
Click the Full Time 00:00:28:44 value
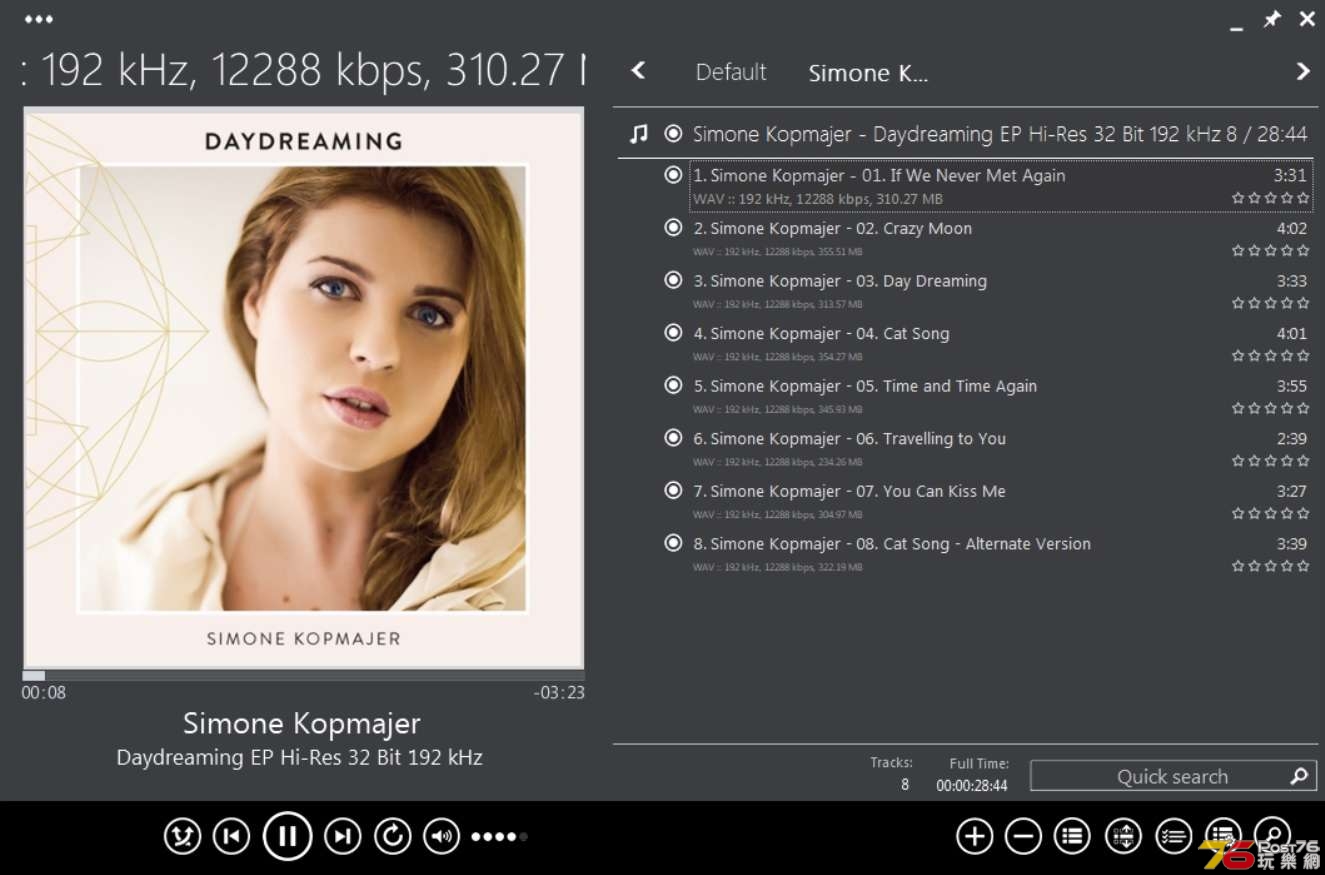pos(972,786)
